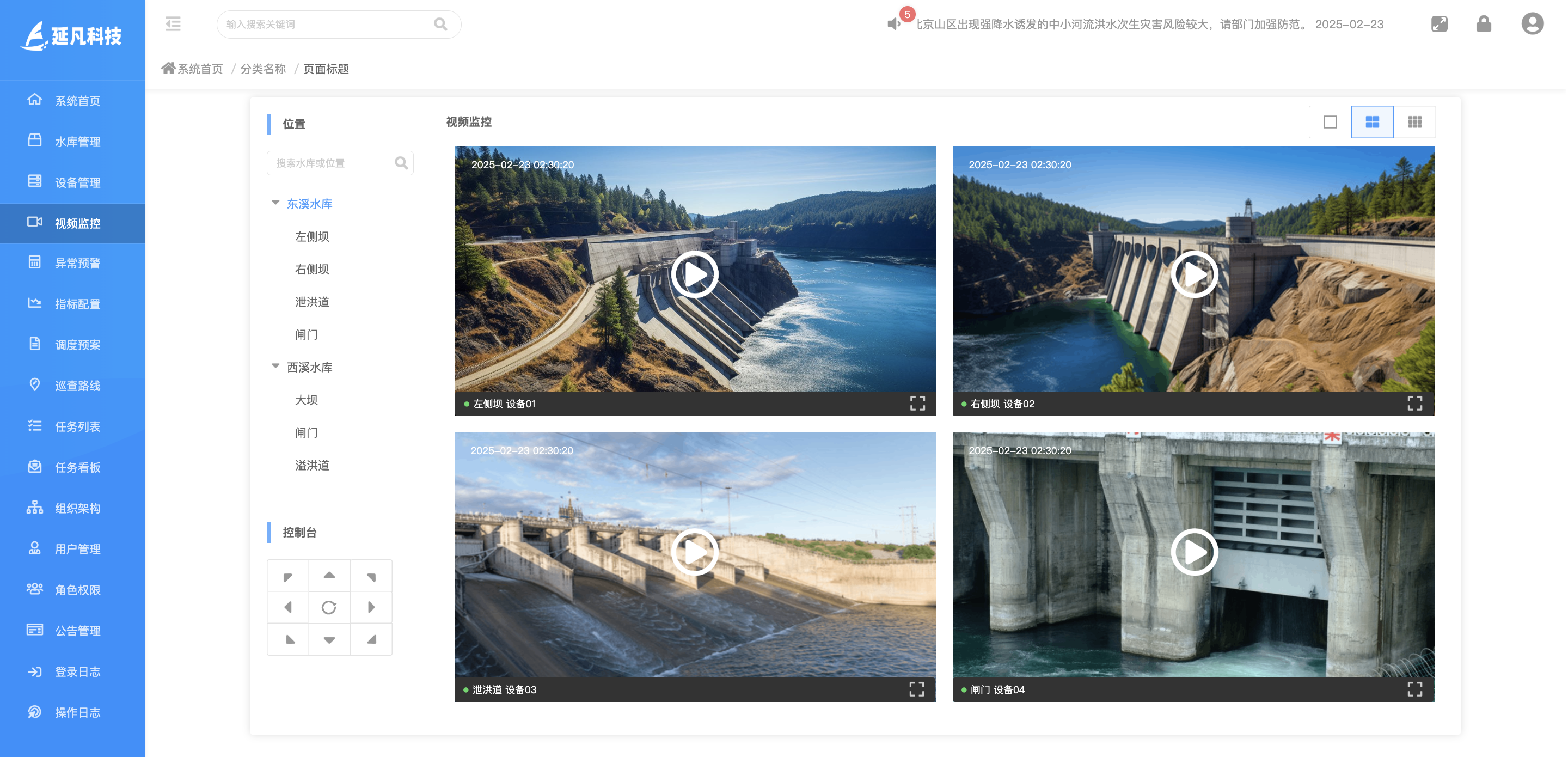This screenshot has width=1568, height=757.
Task: Open the user avatar profile icon
Action: click(1532, 25)
